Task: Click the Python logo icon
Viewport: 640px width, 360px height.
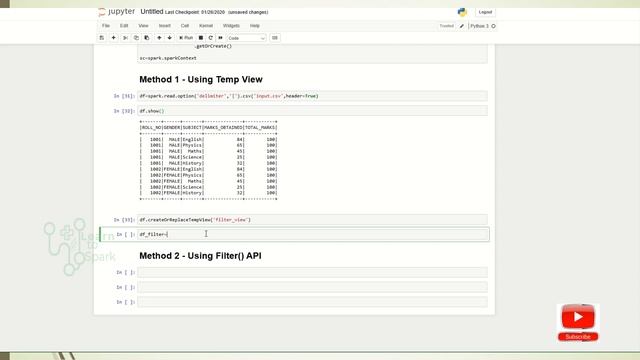Action: [x=462, y=12]
